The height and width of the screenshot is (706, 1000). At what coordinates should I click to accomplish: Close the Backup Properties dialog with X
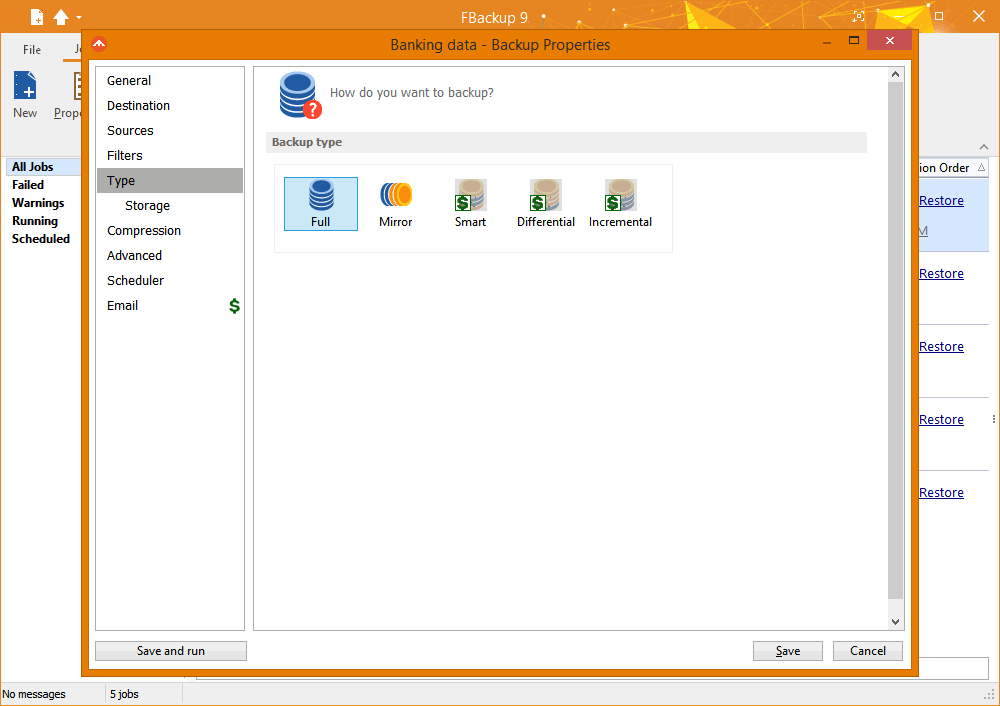tap(890, 41)
